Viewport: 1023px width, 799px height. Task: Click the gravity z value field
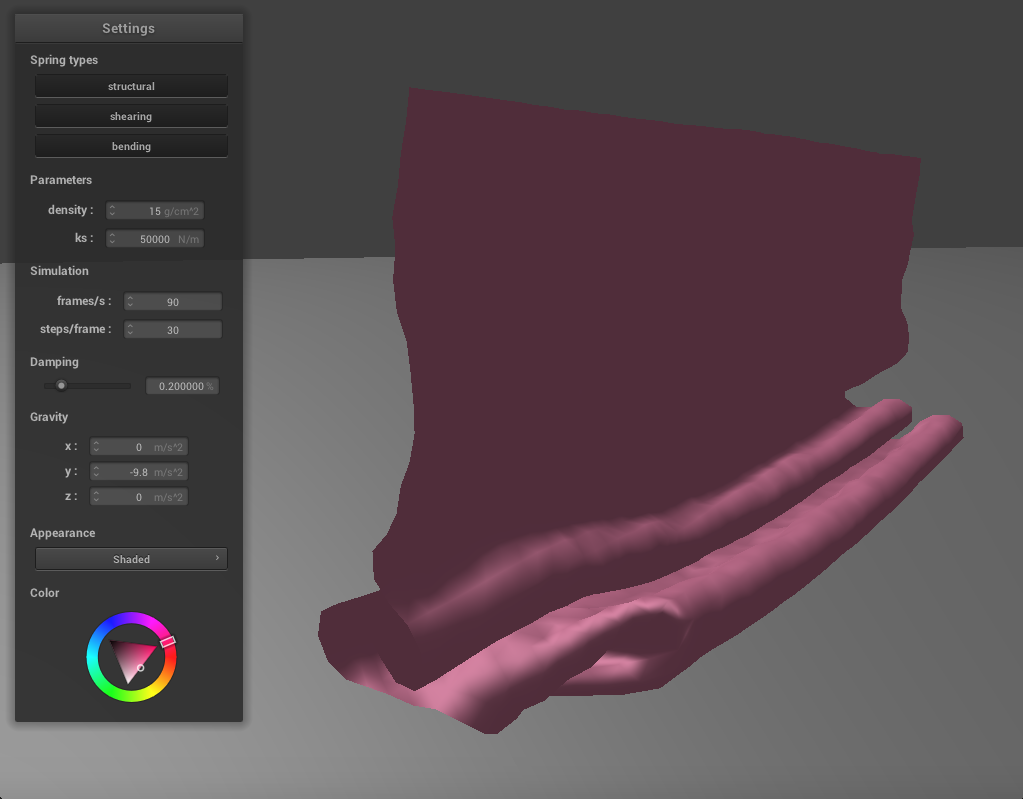click(143, 497)
